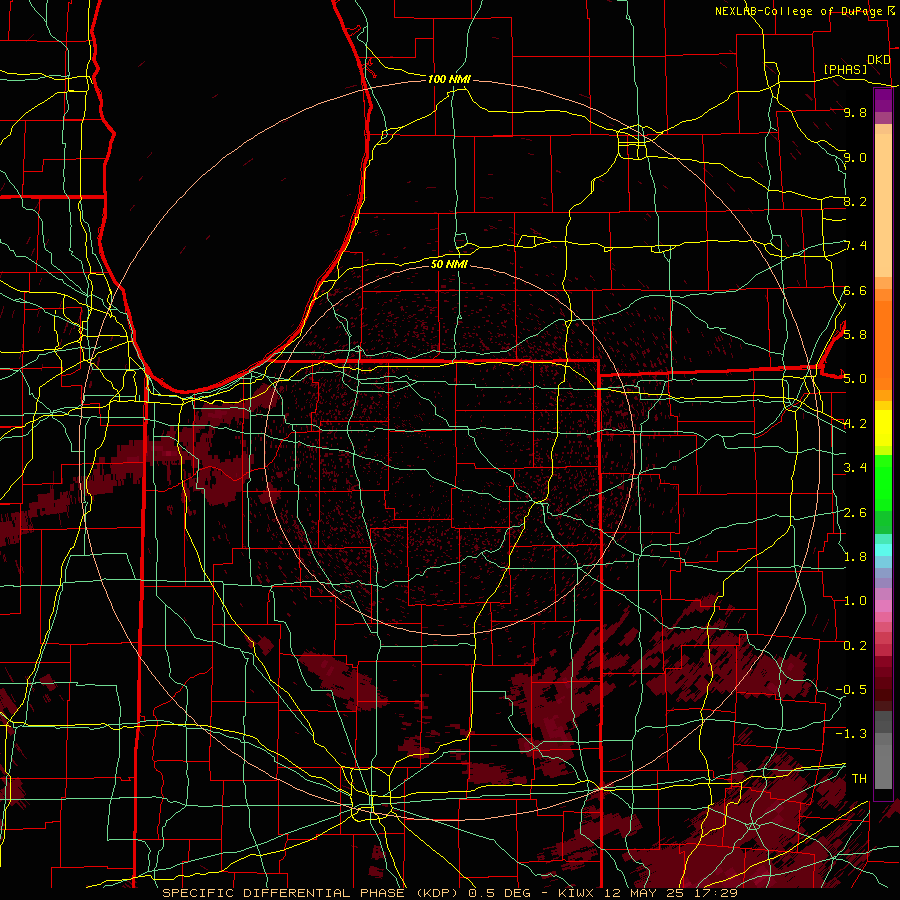Pick the bright green segment of the scale
The height and width of the screenshot is (900, 900).
(x=883, y=485)
